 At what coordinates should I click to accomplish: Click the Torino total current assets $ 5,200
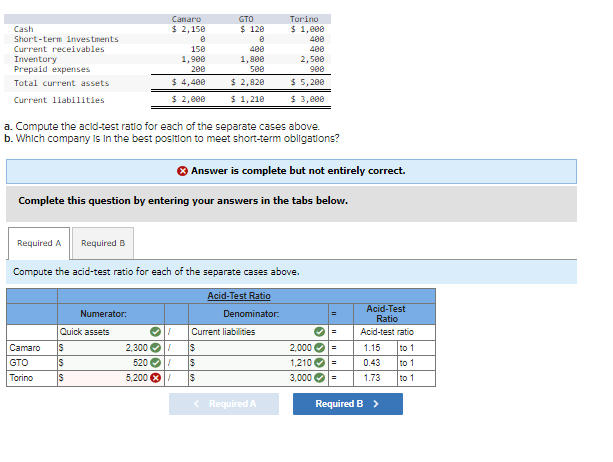(x=307, y=82)
